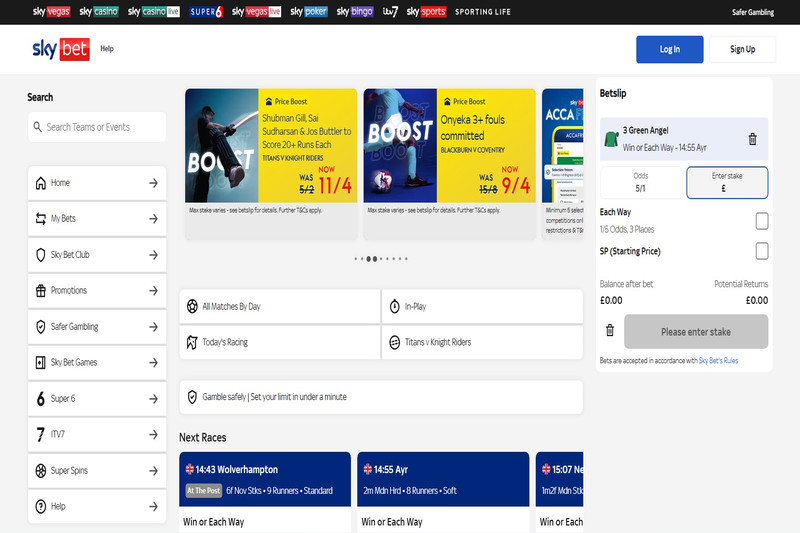Click the Please enter stake button
This screenshot has width=800, height=533.
(x=696, y=332)
